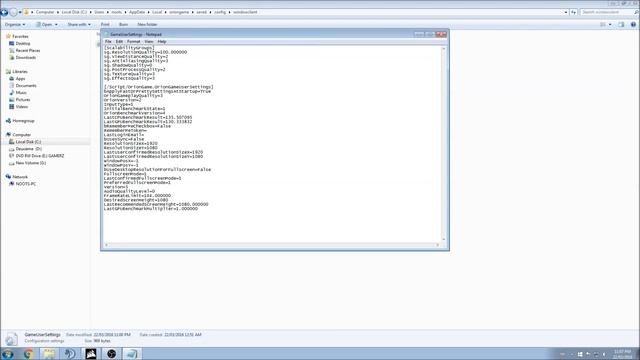Click the bUseVSync=False line in Notepad
Image resolution: width=640 pixels, height=360 pixels.
124,139
